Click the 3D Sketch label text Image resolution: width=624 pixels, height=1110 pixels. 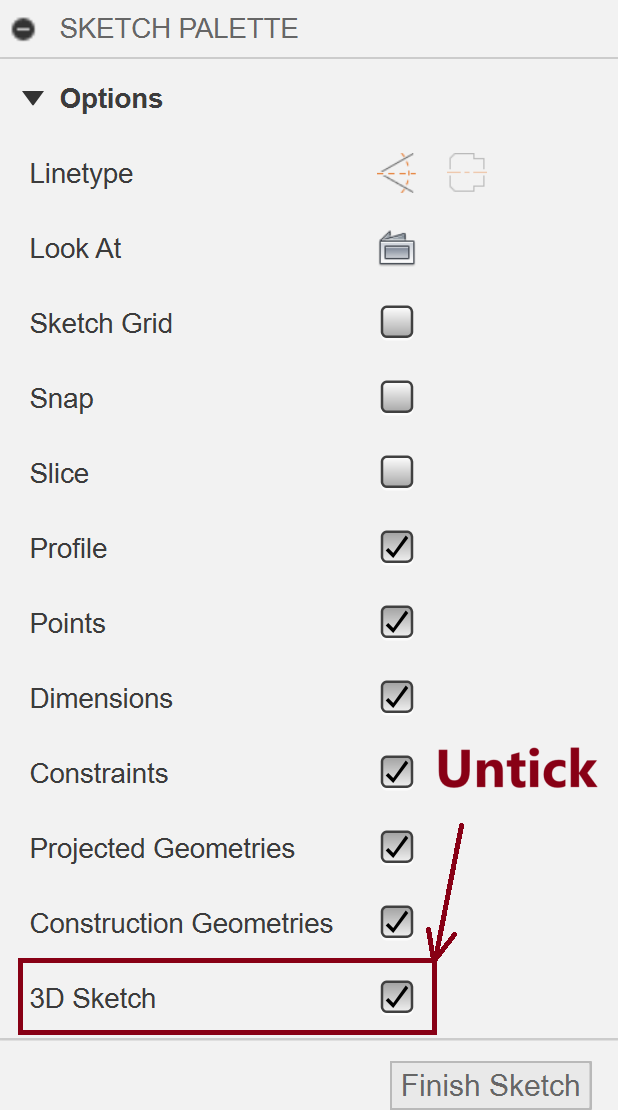[x=93, y=998]
